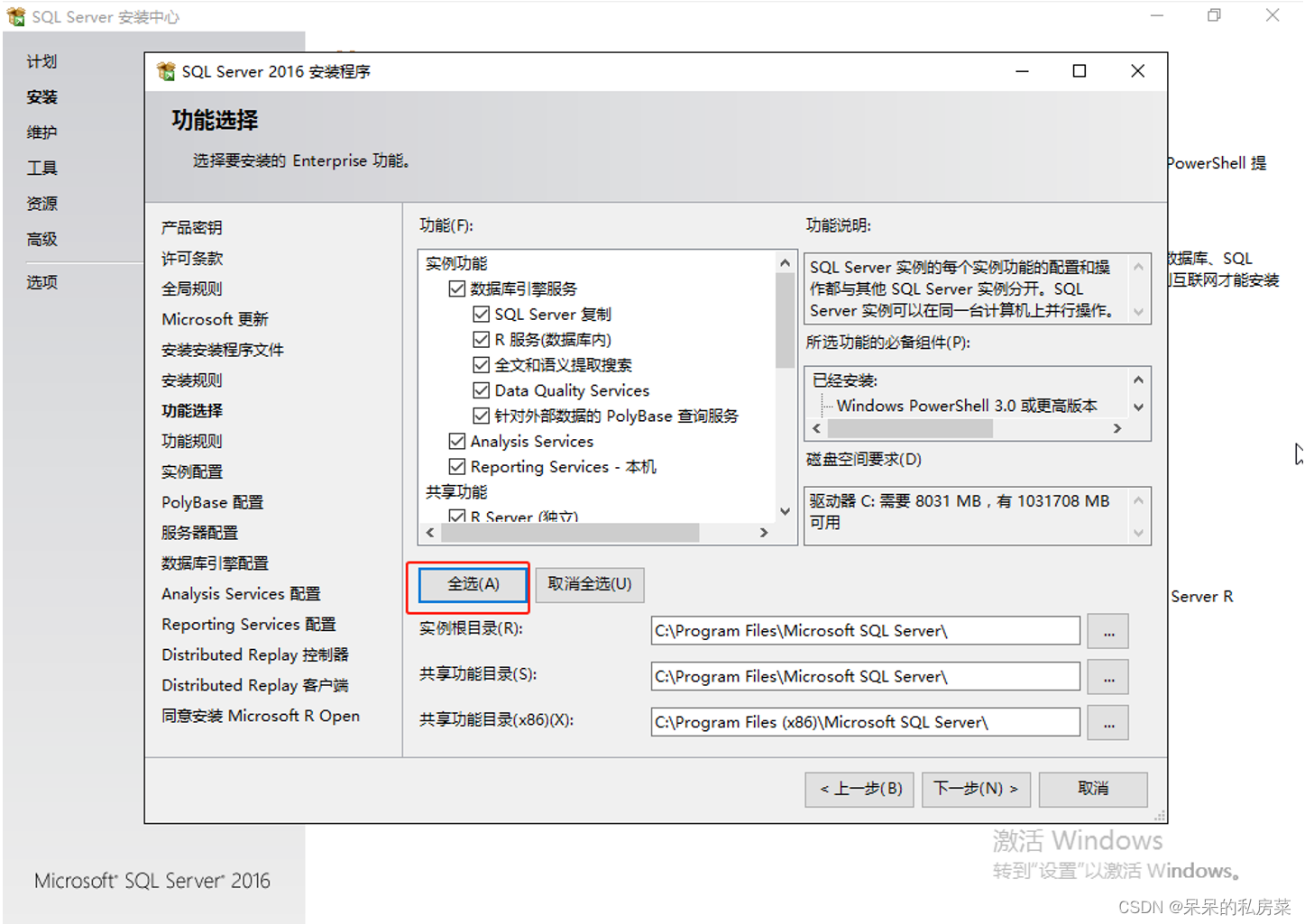The height and width of the screenshot is (924, 1305).
Task: Click the PolyBase 配置 step
Action: click(x=213, y=503)
